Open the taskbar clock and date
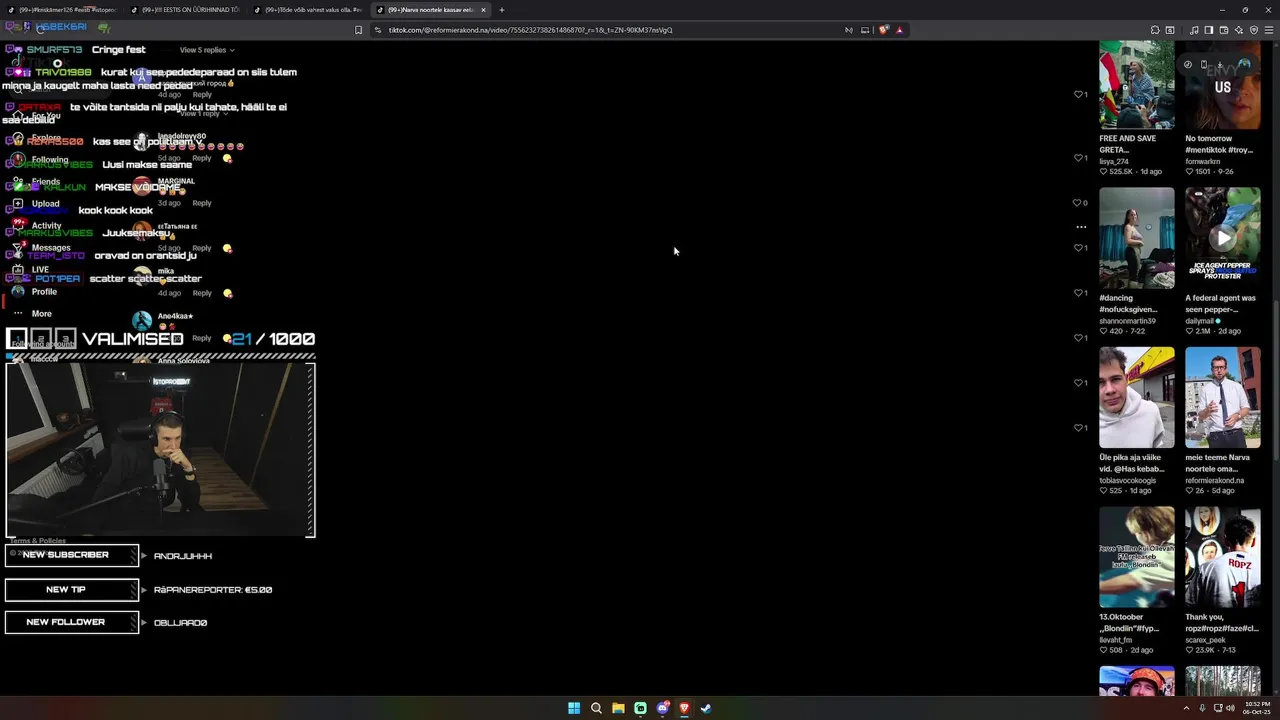 point(1257,708)
